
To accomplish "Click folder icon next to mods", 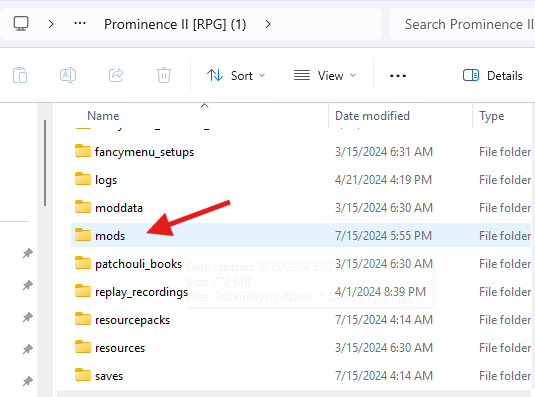I will (83, 235).
